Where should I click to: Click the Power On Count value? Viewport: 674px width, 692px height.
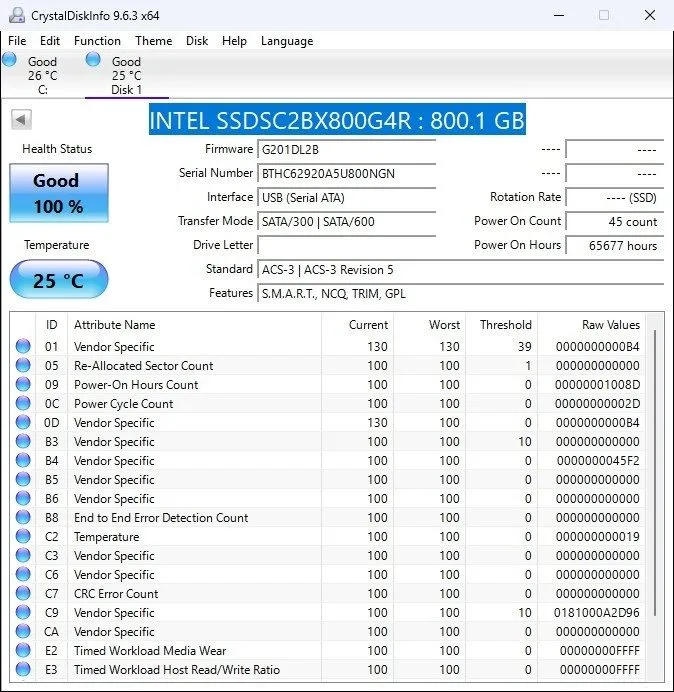614,221
